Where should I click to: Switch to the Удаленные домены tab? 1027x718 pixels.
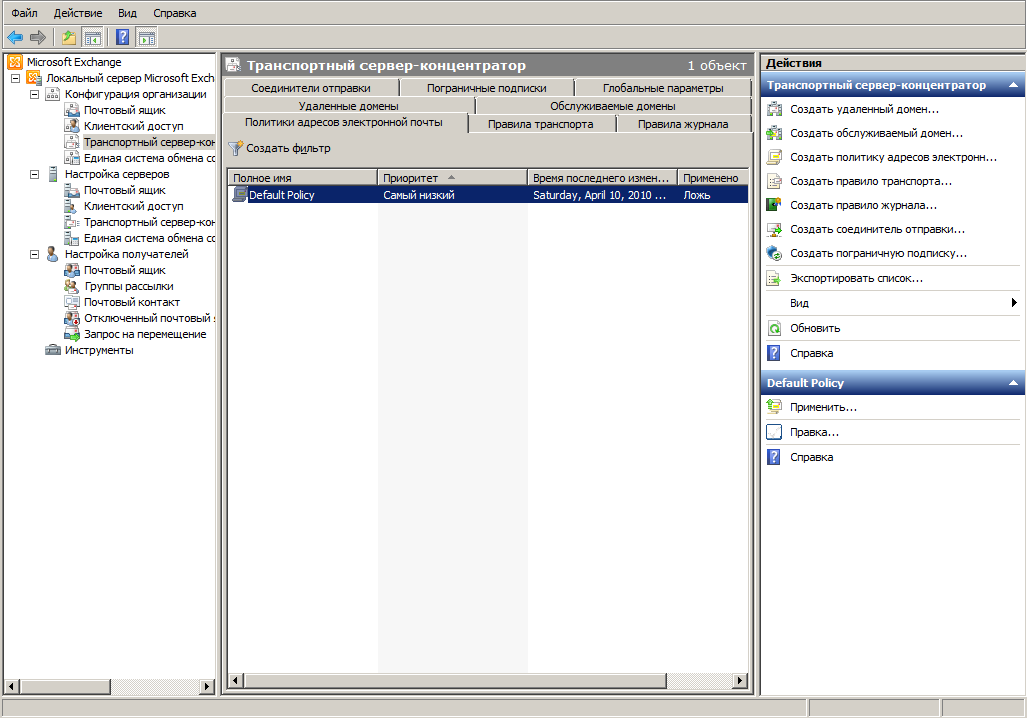348,105
